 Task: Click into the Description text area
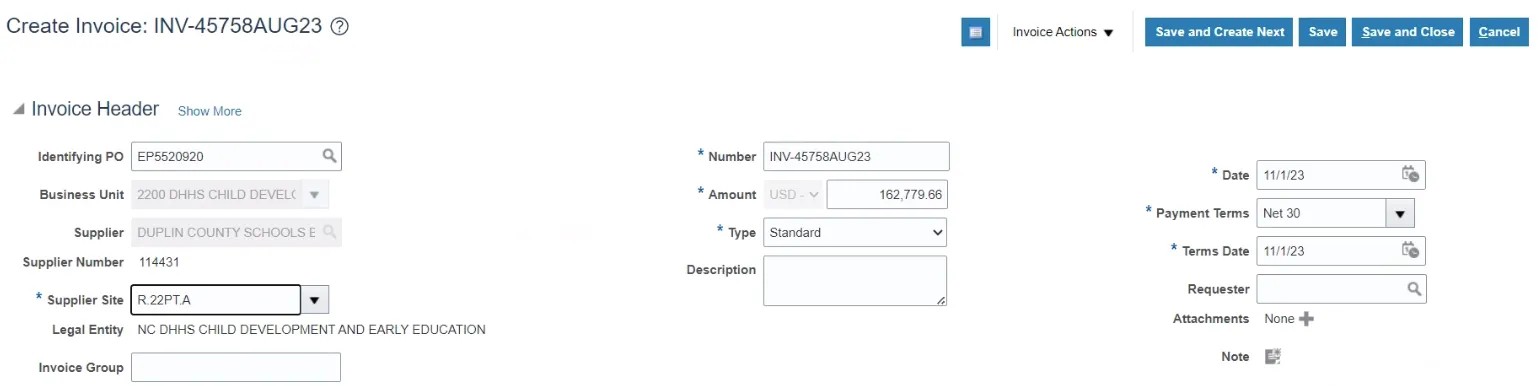[854, 281]
